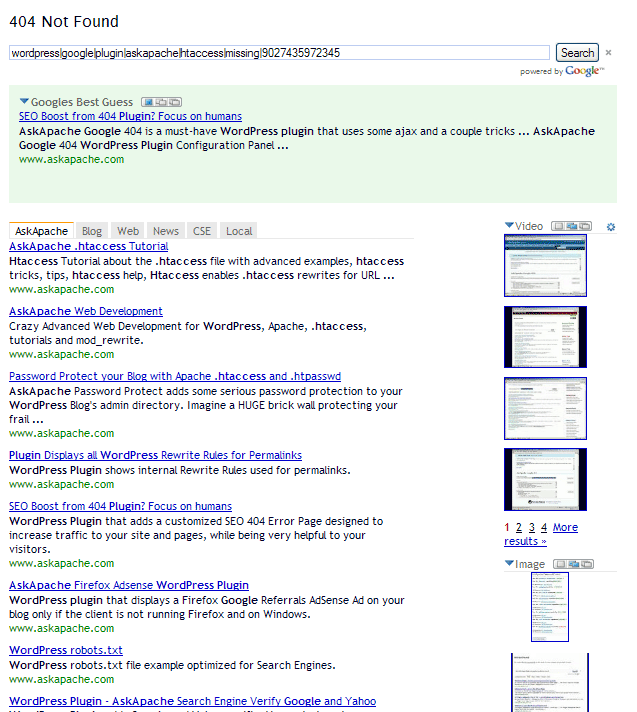Focus the 404 search query field
The image size is (637, 712).
tap(279, 53)
